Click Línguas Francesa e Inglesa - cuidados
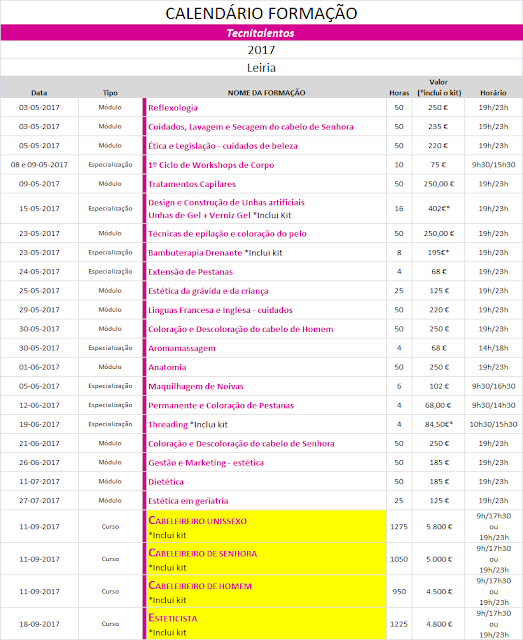The height and width of the screenshot is (640, 523). click(220, 310)
